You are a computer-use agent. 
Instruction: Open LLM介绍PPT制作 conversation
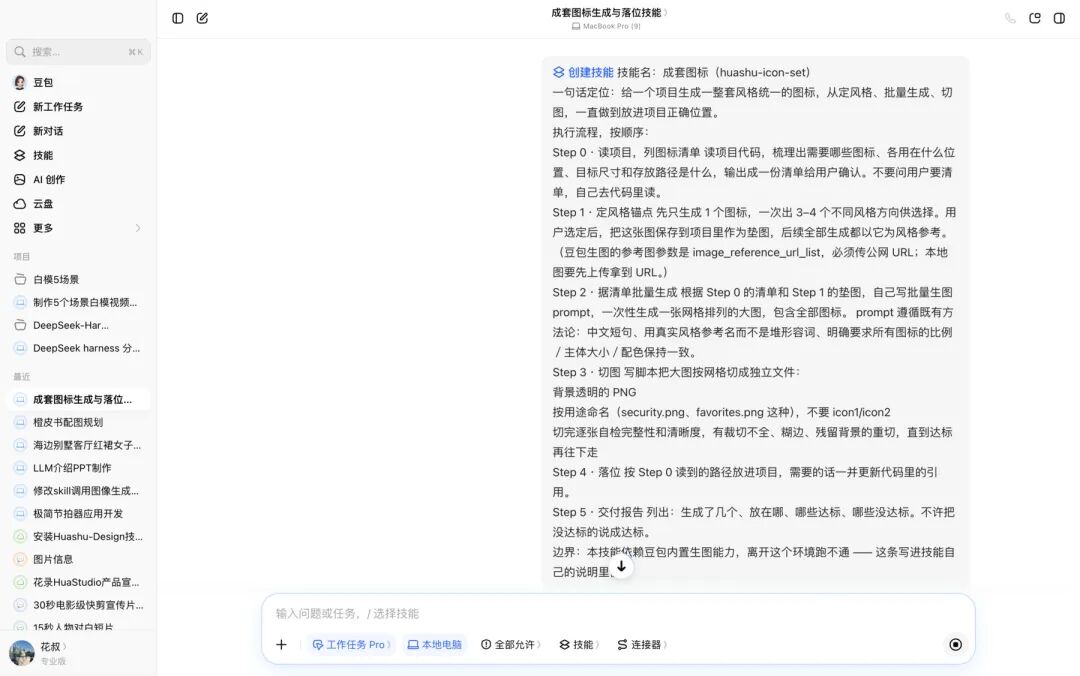click(x=78, y=468)
